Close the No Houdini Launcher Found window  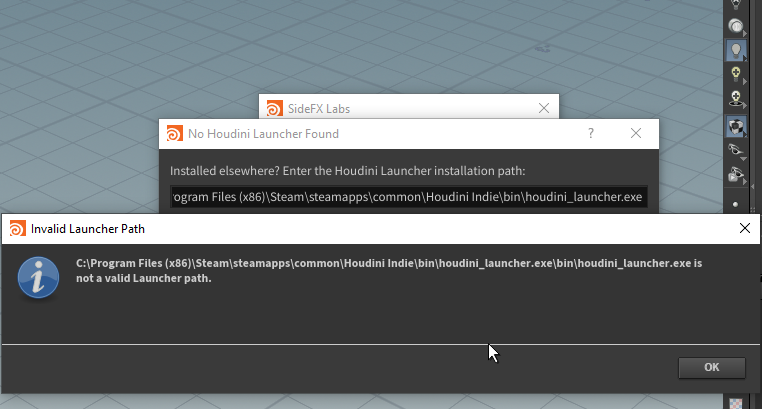636,133
